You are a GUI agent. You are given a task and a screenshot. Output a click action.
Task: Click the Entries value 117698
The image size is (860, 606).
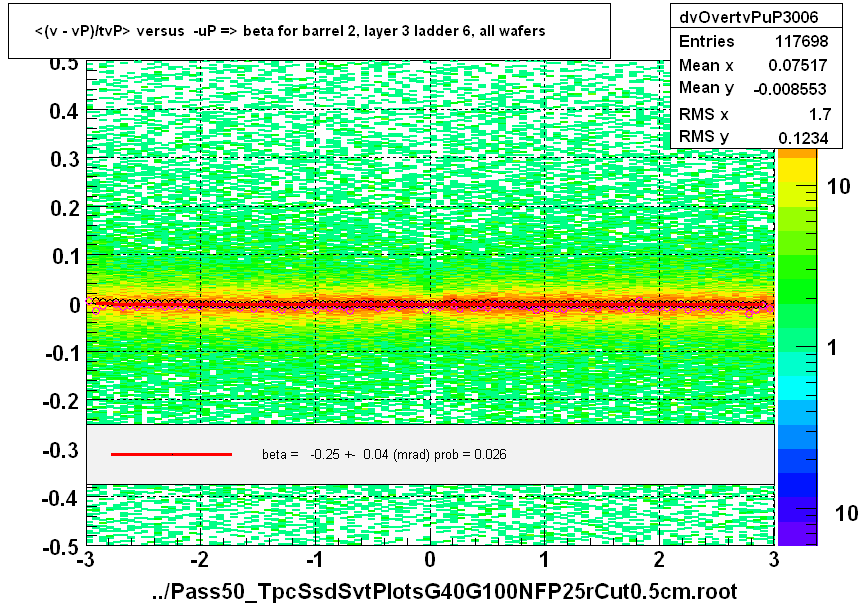[801, 41]
